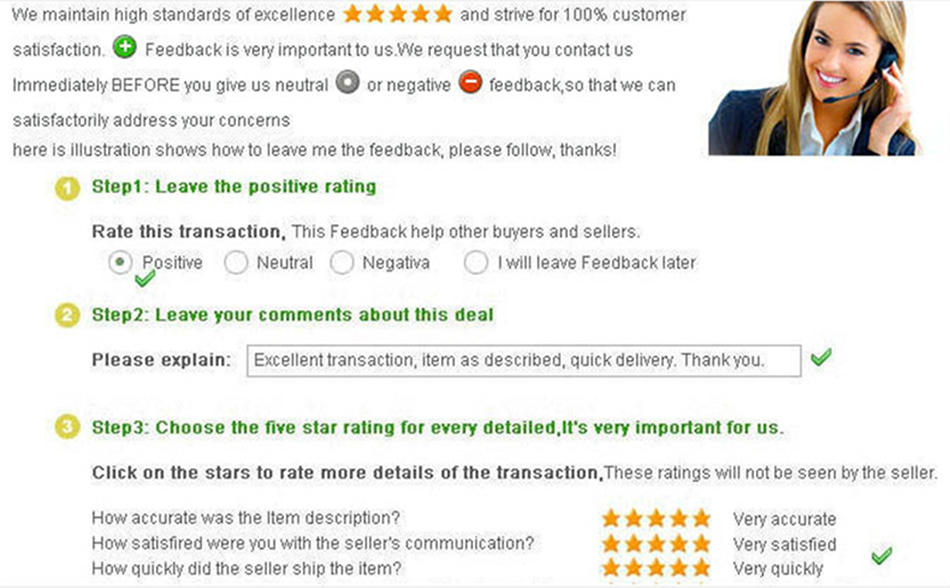Viewport: 950px width, 588px height.
Task: Select the Positive rating radio button
Action: pyautogui.click(x=121, y=262)
